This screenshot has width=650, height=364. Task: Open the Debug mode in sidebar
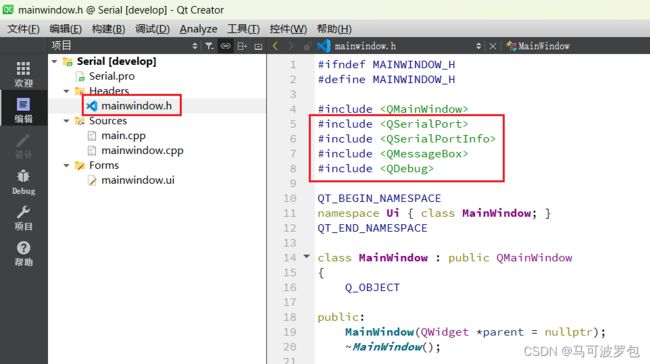click(23, 182)
